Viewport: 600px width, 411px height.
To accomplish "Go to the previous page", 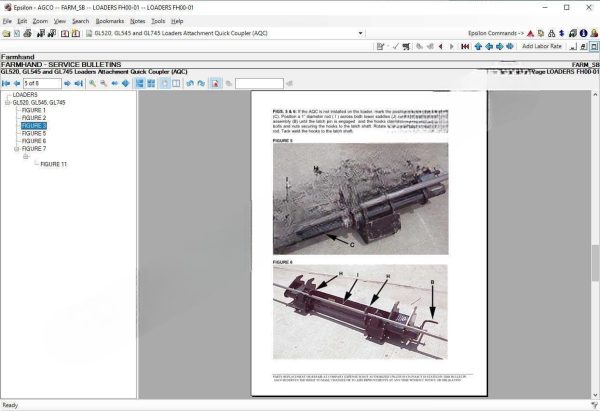I will (16, 83).
